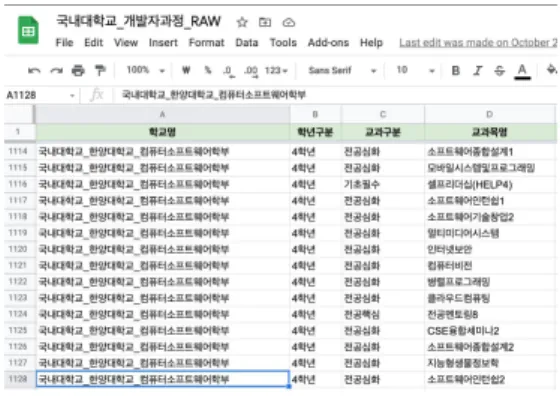Open the Sans Serif font dropdown
Viewport: 560px width, 396px height.
click(342, 70)
